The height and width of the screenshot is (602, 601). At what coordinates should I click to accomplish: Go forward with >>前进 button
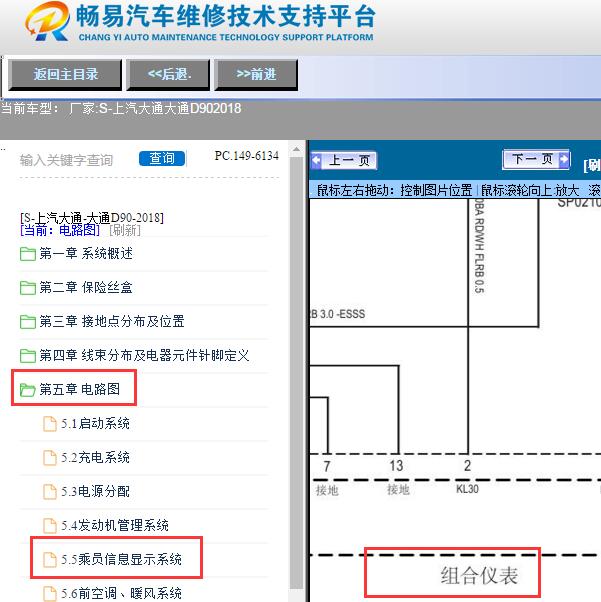256,74
